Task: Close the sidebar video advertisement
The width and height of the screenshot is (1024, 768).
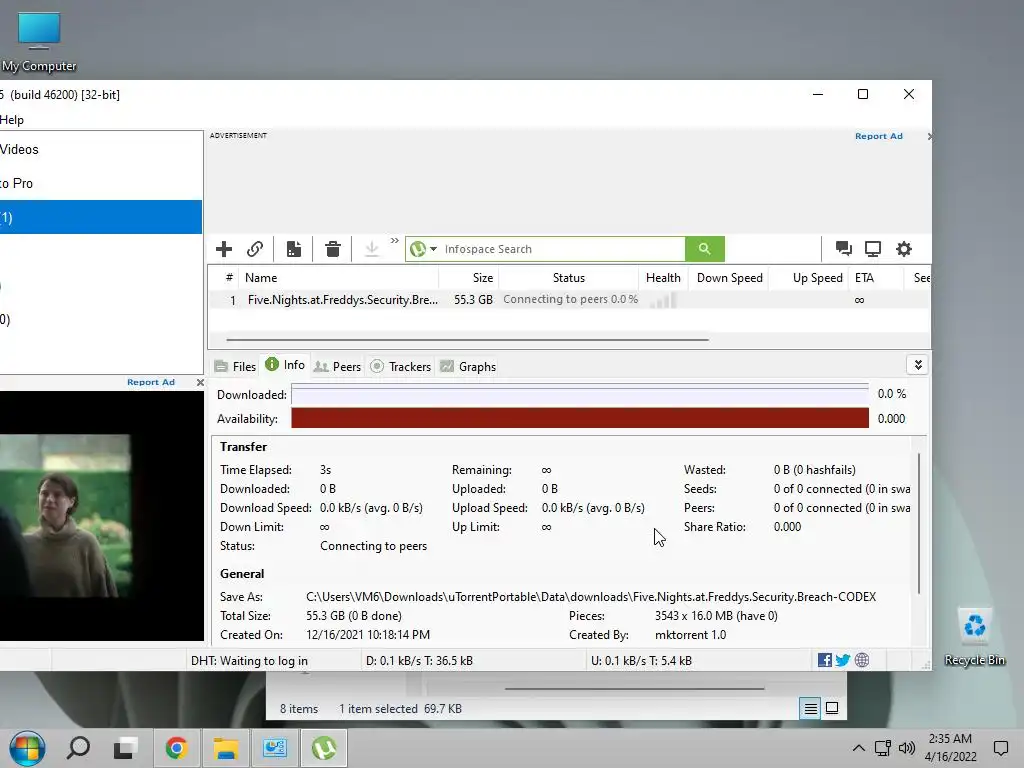Action: (200, 382)
